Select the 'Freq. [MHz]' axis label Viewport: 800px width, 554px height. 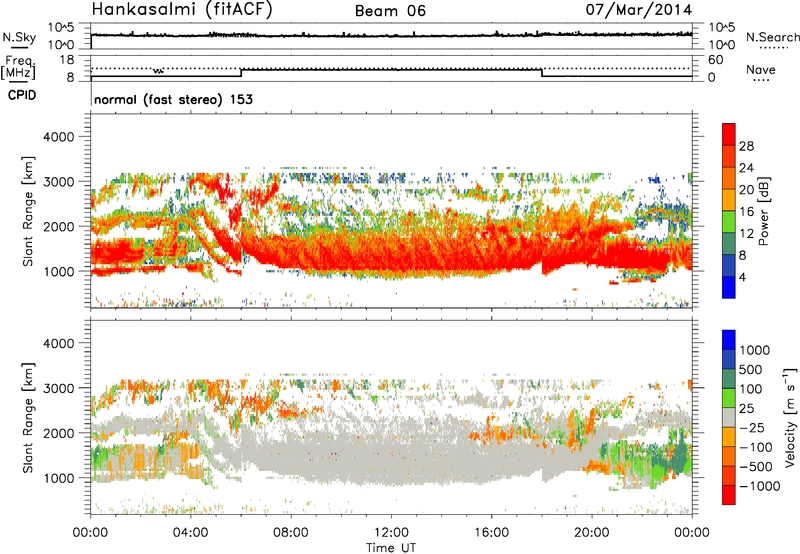tap(19, 67)
